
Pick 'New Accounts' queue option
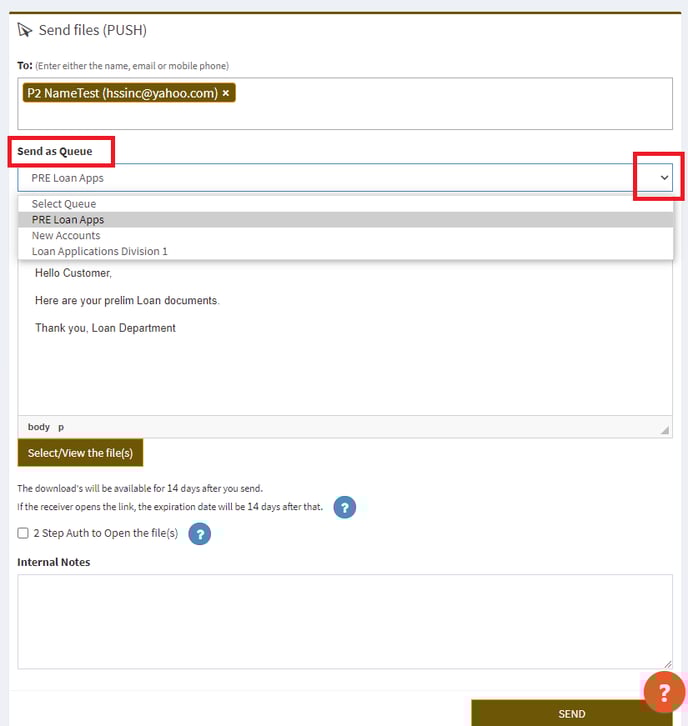(66, 236)
